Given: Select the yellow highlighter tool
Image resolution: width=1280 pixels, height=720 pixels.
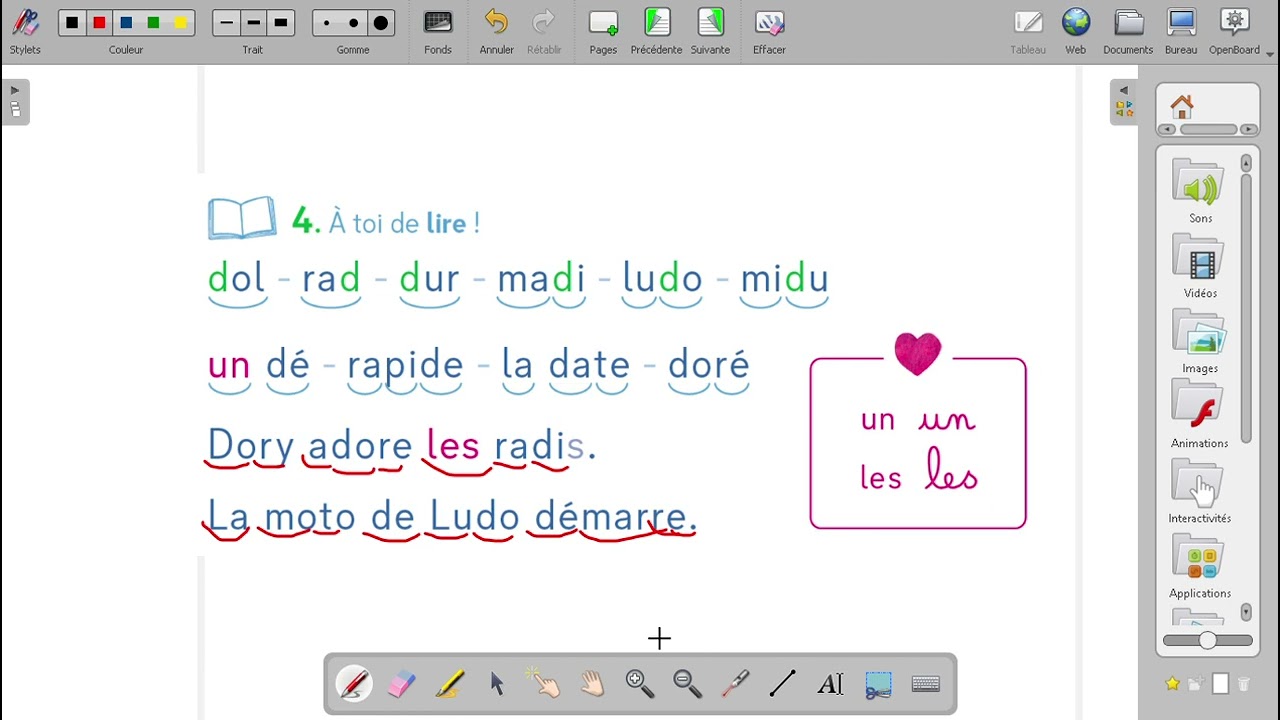Looking at the screenshot, I should (x=449, y=684).
